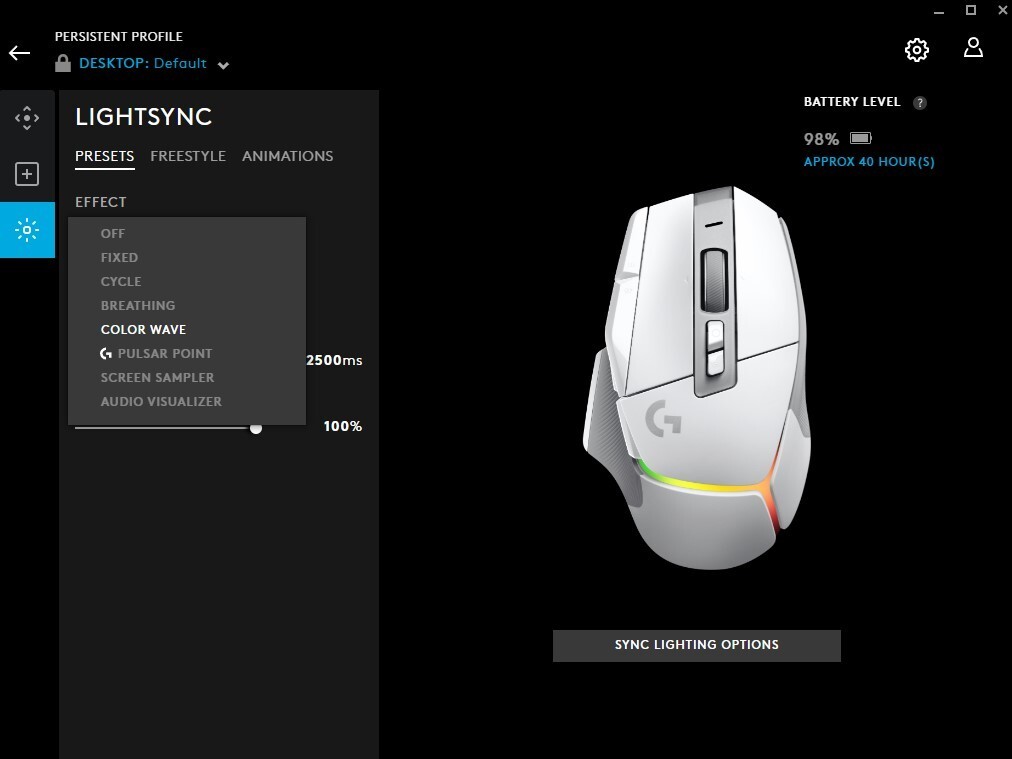This screenshot has height=759, width=1012.
Task: Open settings via the gear icon
Action: click(x=916, y=50)
